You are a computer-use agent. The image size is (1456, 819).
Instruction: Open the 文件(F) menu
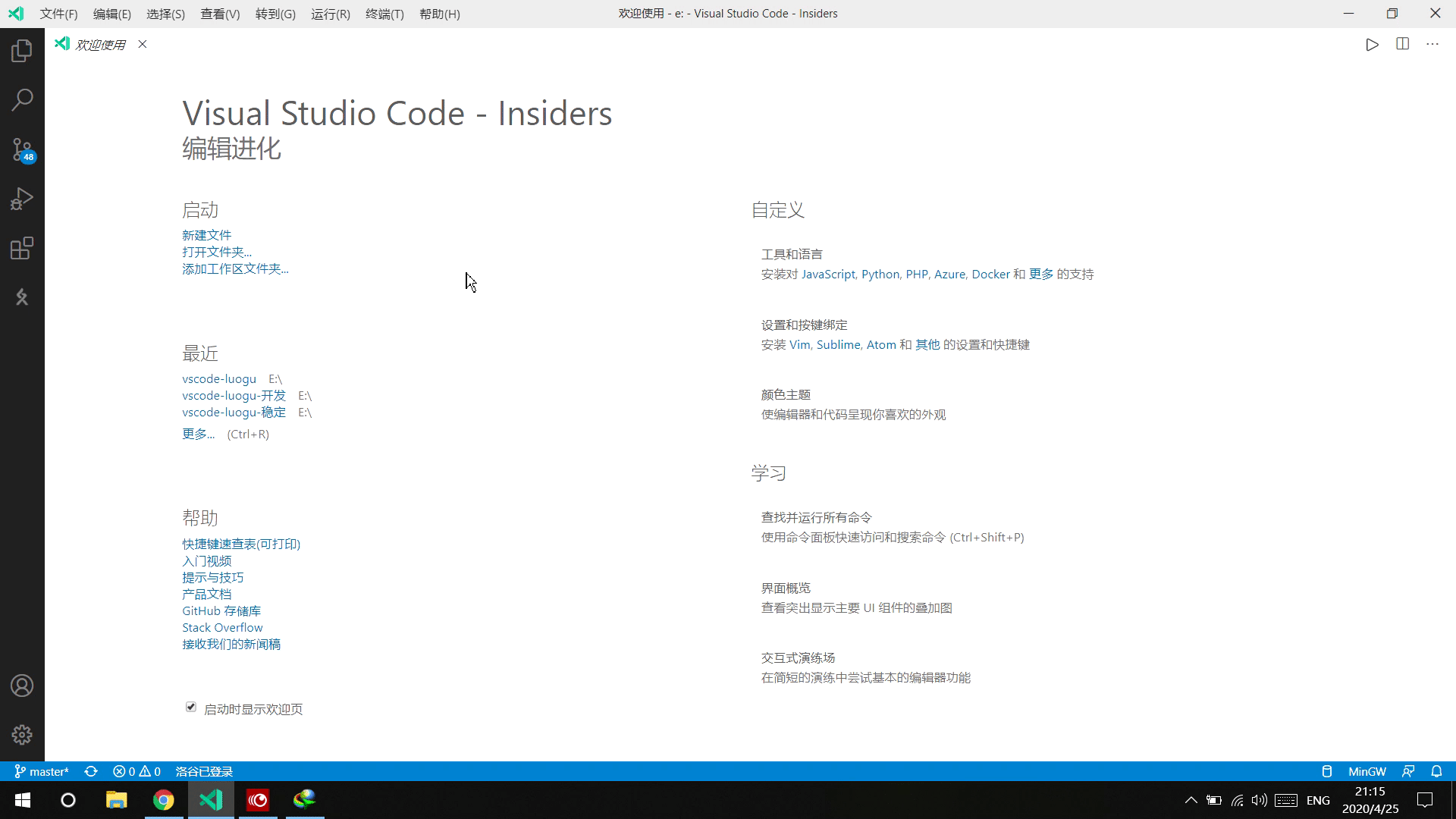(58, 14)
